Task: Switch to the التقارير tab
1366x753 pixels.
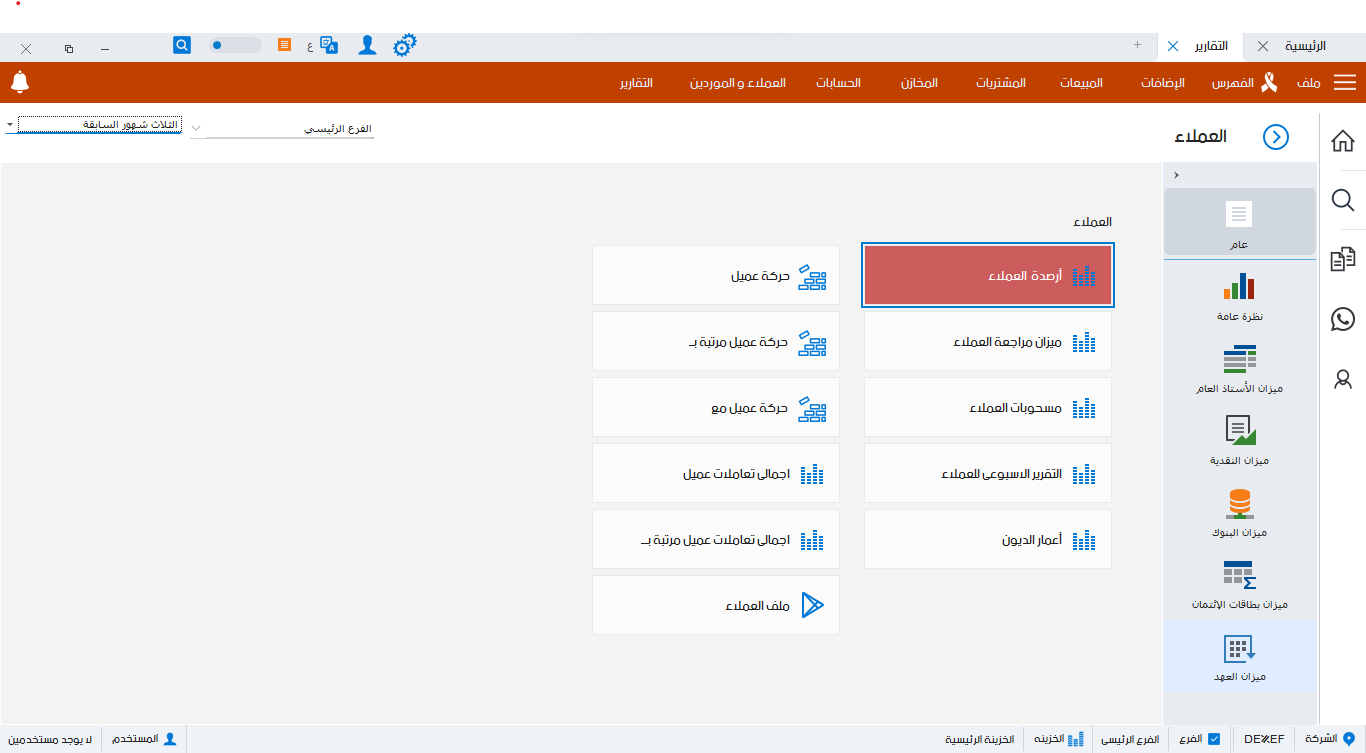Action: tap(1212, 46)
